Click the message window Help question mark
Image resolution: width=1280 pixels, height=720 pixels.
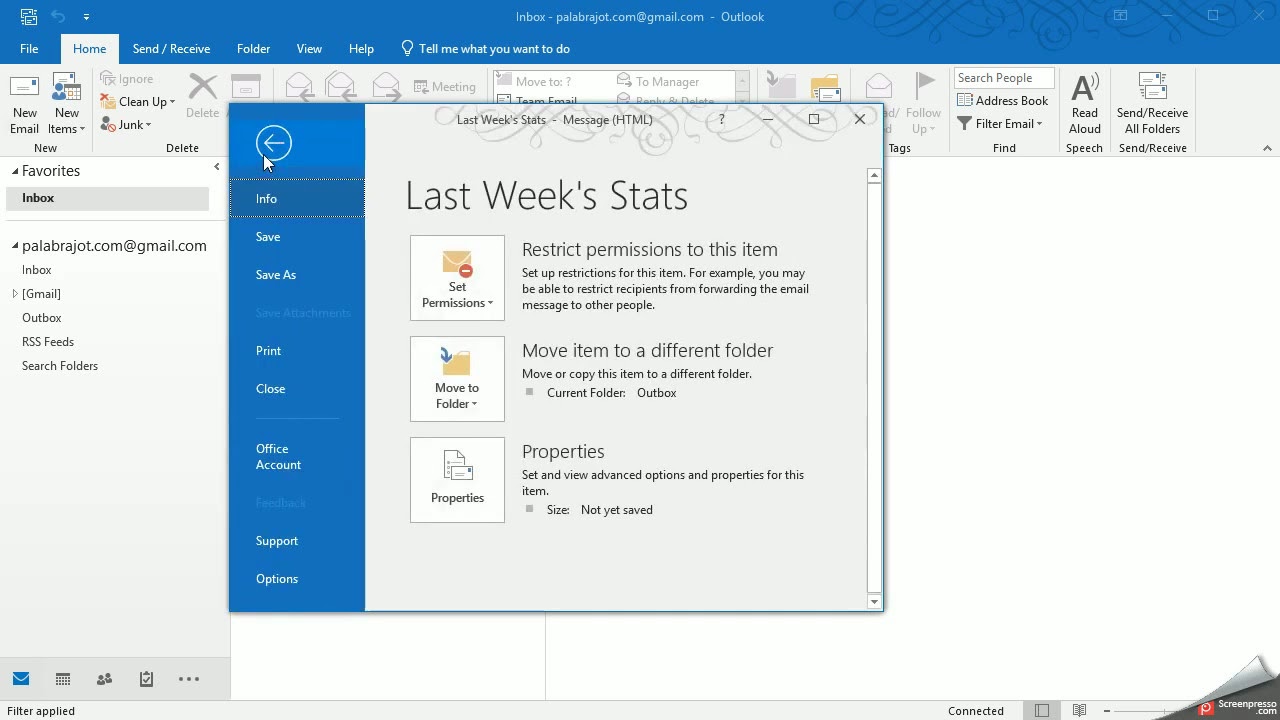click(721, 119)
